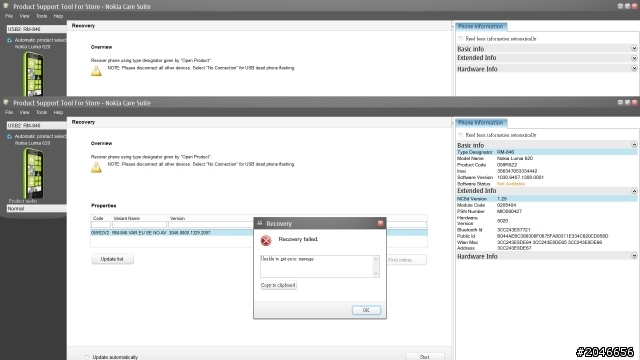
Task: Open USB2: RM-846 connection dropdown in lower window
Action: (36, 125)
